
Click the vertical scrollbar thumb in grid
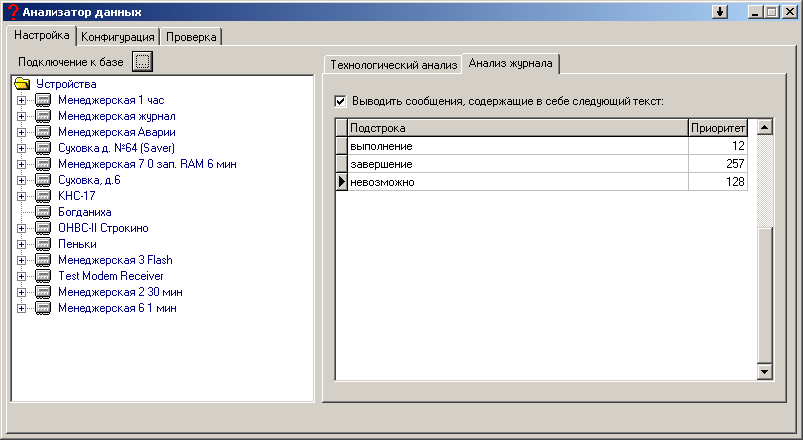pyautogui.click(x=764, y=296)
